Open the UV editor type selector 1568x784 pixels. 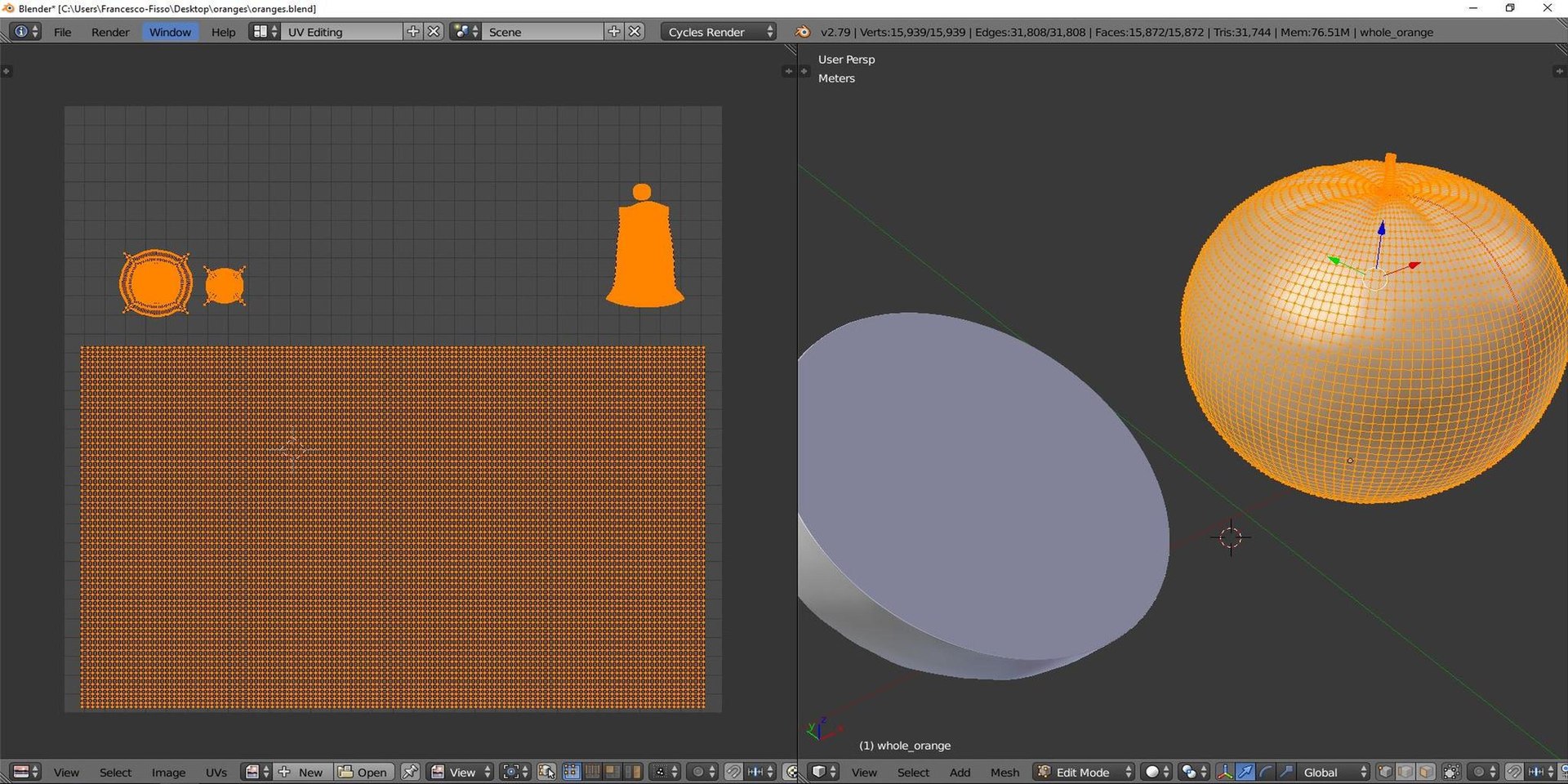(x=26, y=772)
